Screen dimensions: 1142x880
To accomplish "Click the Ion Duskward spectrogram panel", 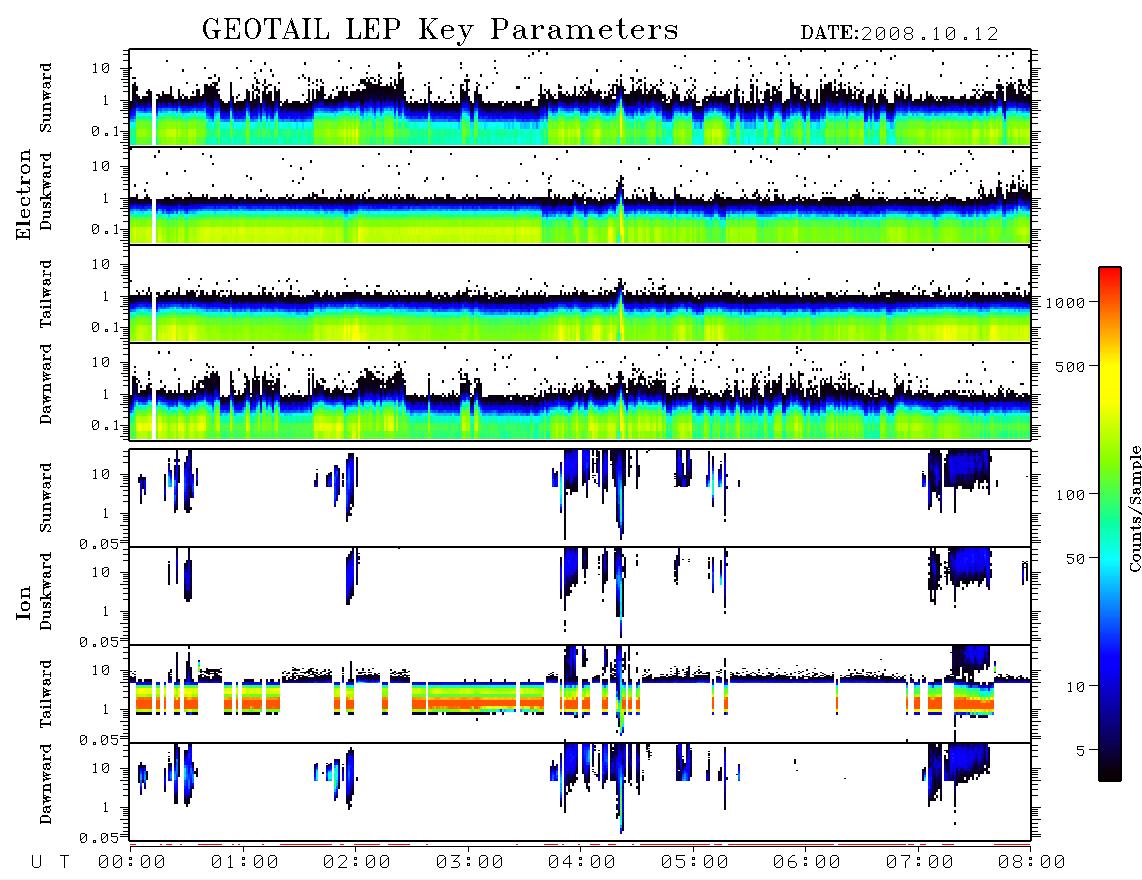I will [x=580, y=596].
